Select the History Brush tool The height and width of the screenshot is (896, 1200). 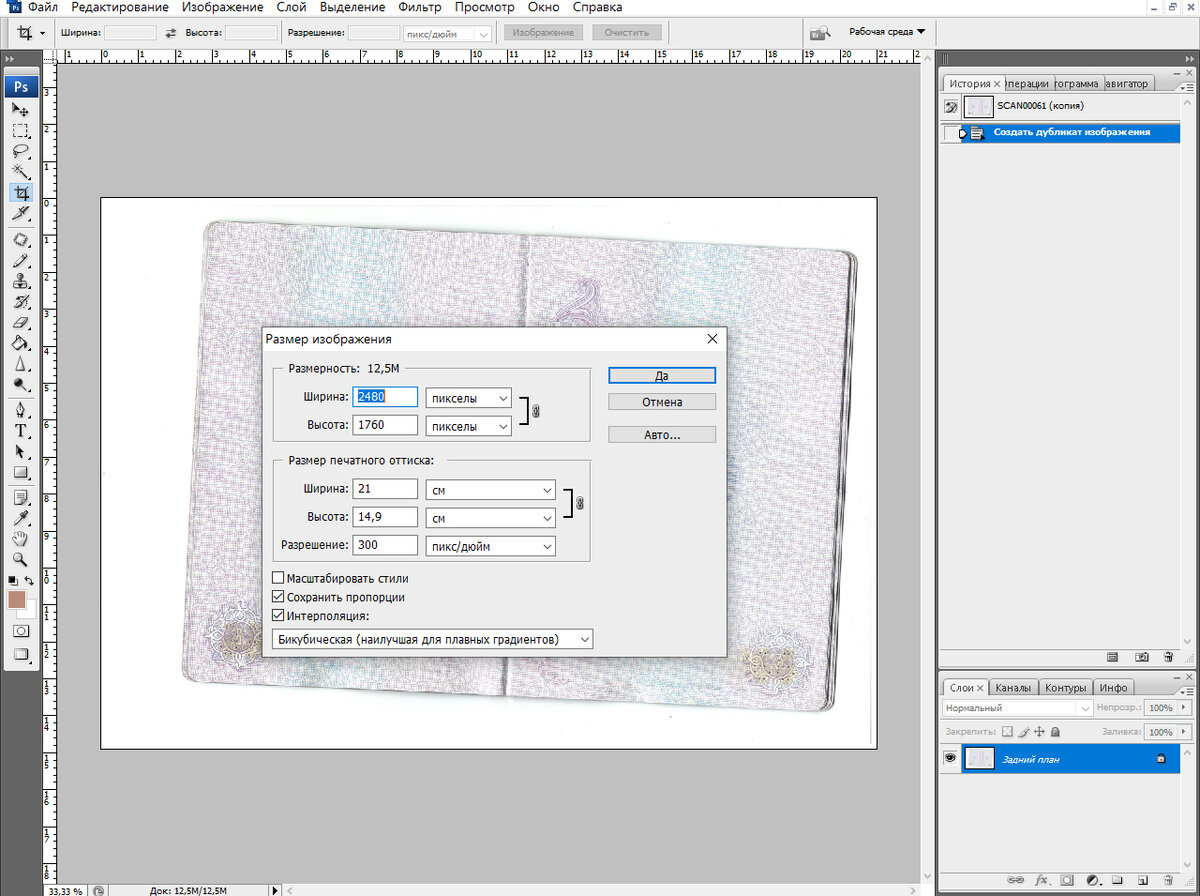(x=20, y=302)
